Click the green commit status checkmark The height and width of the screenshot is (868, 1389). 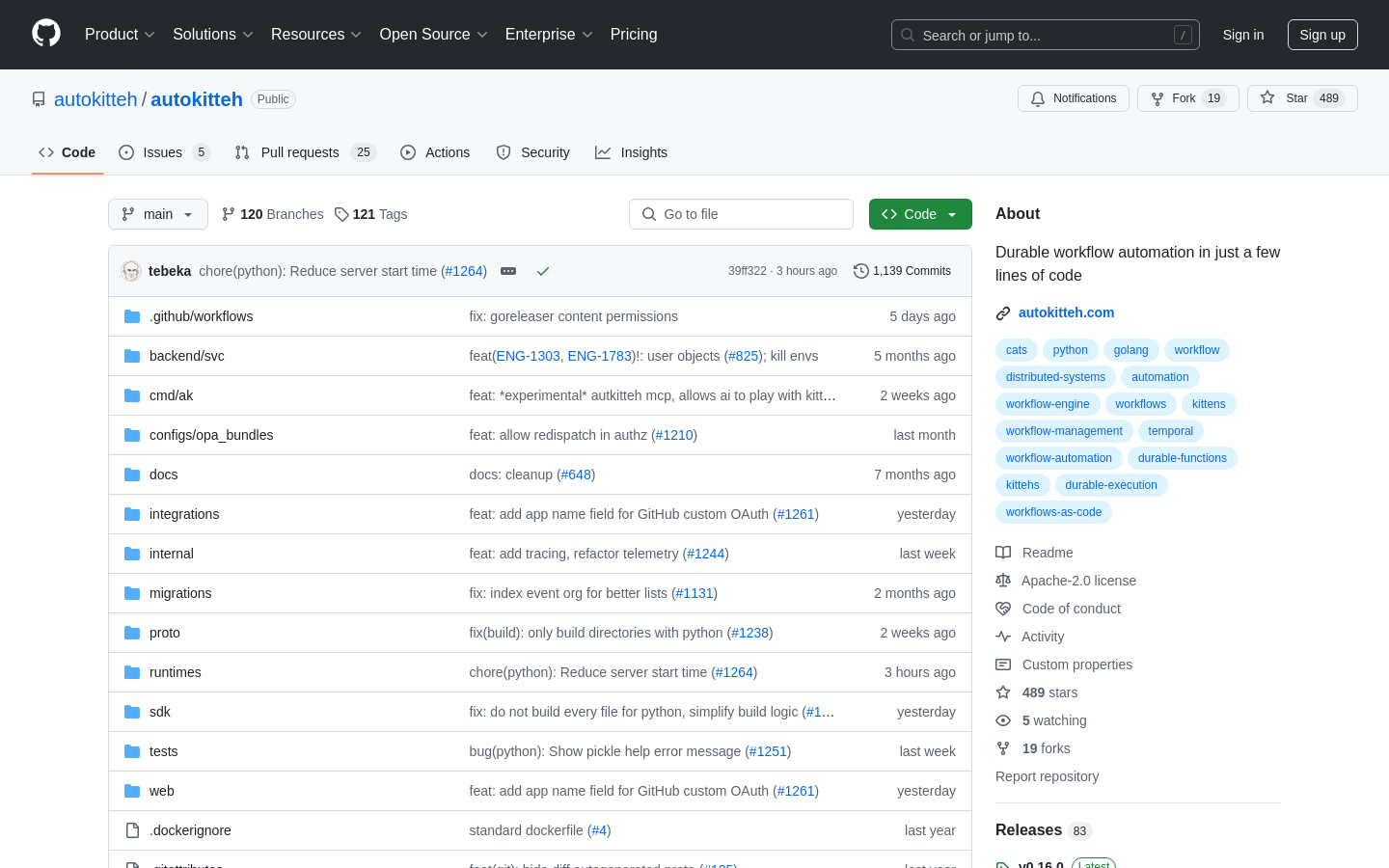tap(543, 271)
